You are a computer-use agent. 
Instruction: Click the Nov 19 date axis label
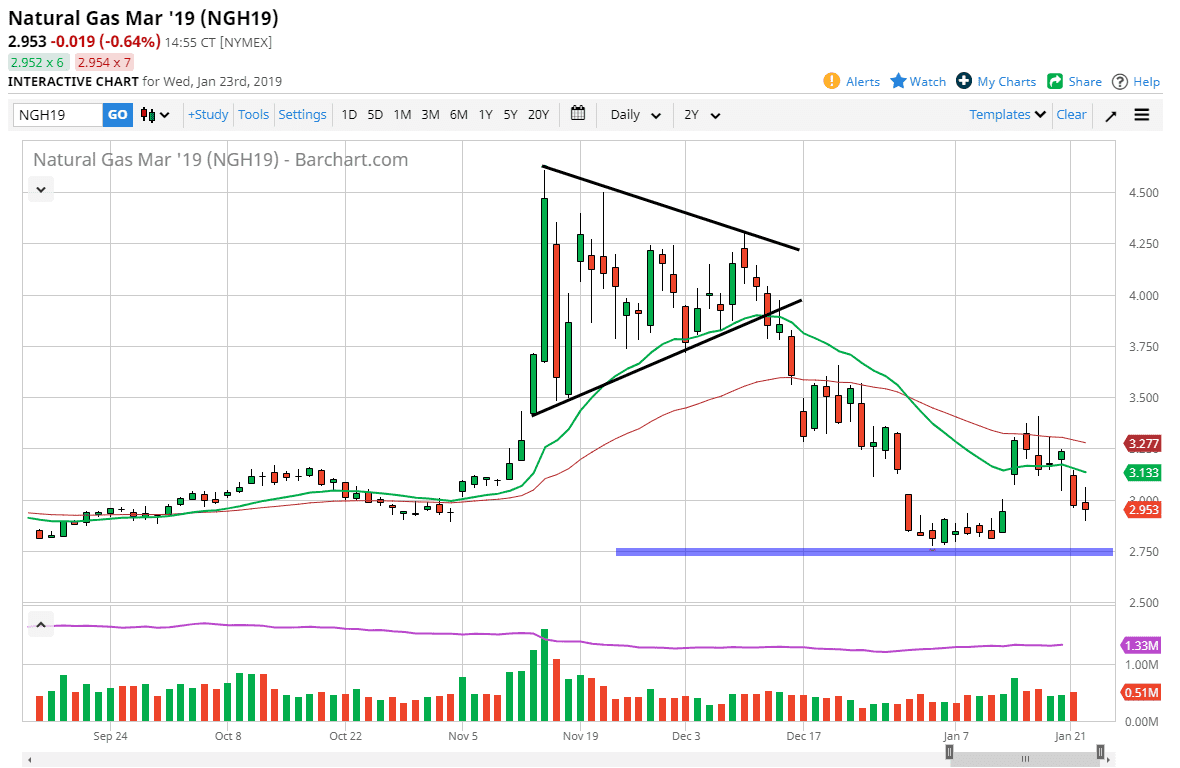[580, 736]
